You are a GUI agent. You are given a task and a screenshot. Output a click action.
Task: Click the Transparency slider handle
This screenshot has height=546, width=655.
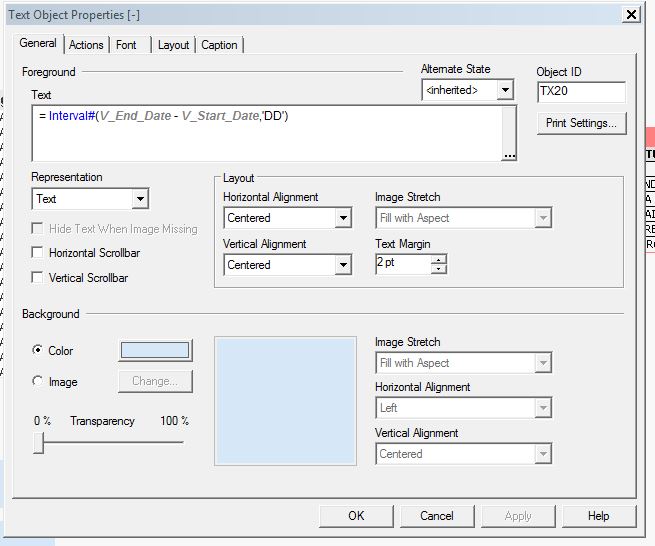39,443
